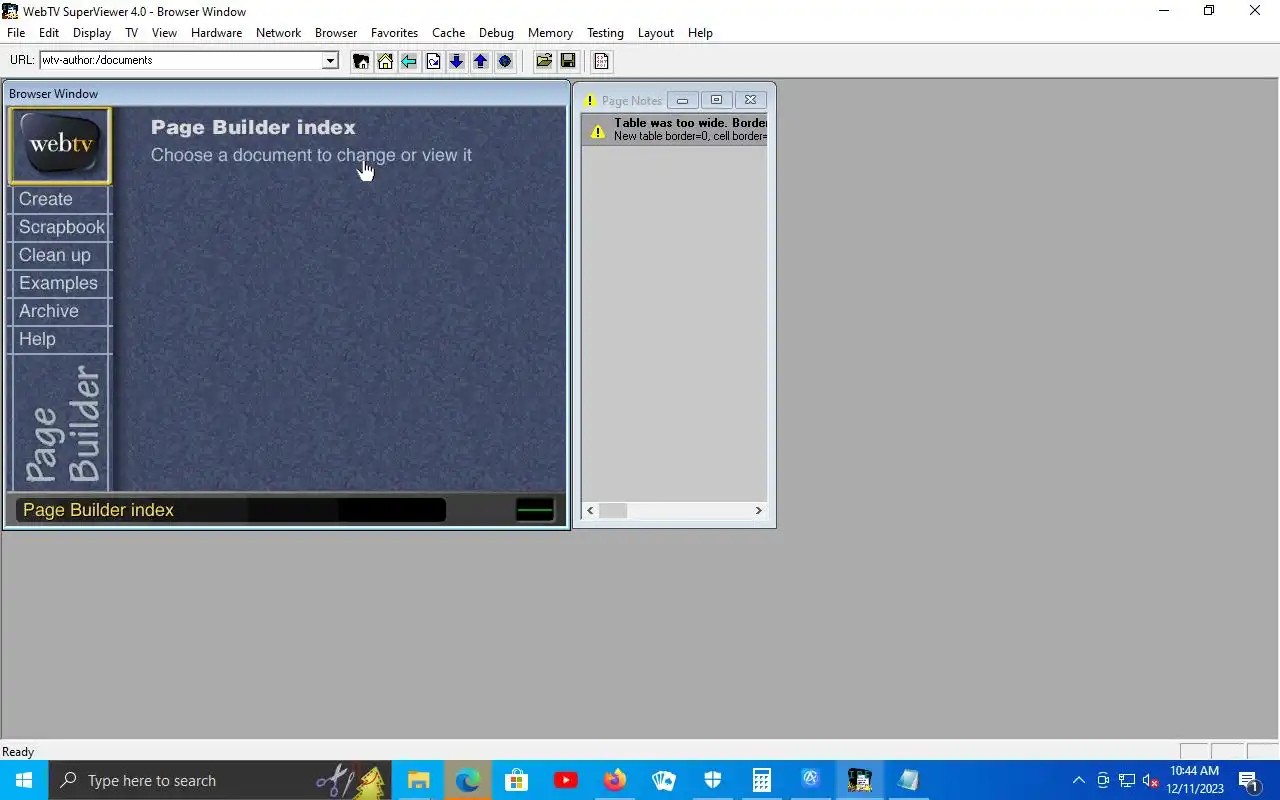
Task: Click the Page Builder index heading
Action: (253, 127)
